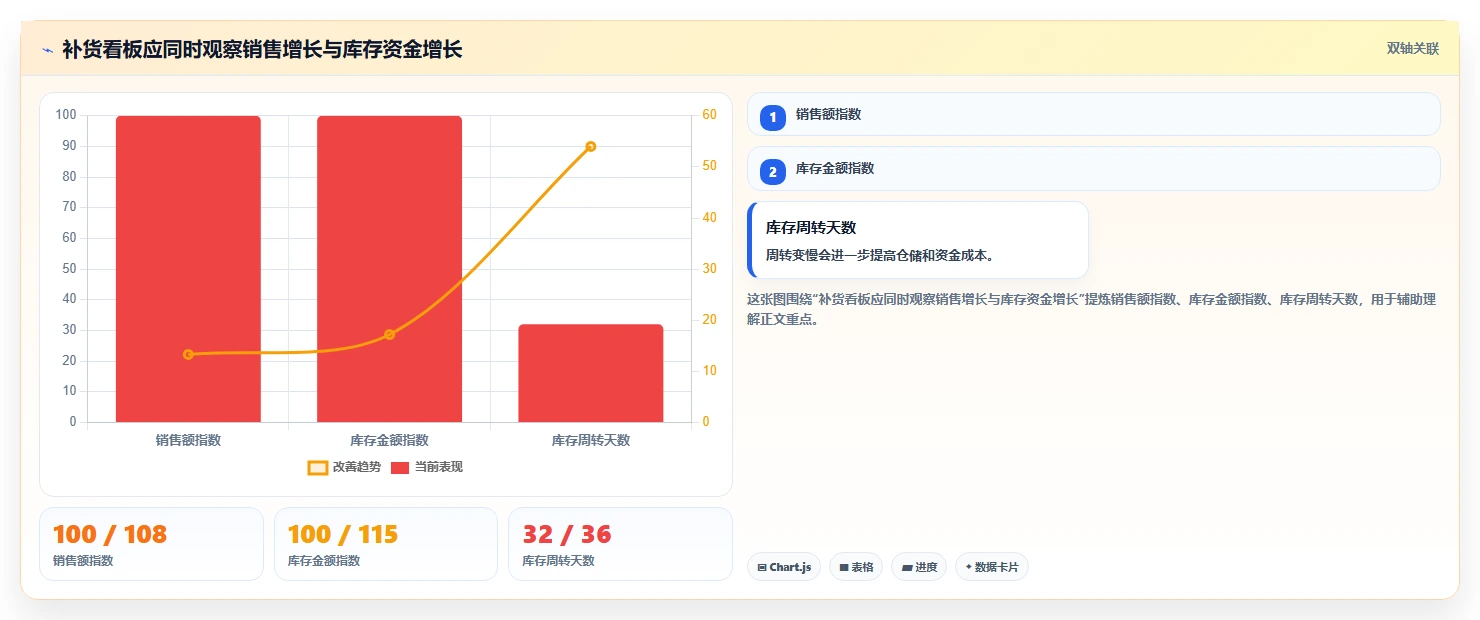Toggle the 当前表现 legend entry
Viewport: 1480px width, 620px height.
pyautogui.click(x=426, y=467)
